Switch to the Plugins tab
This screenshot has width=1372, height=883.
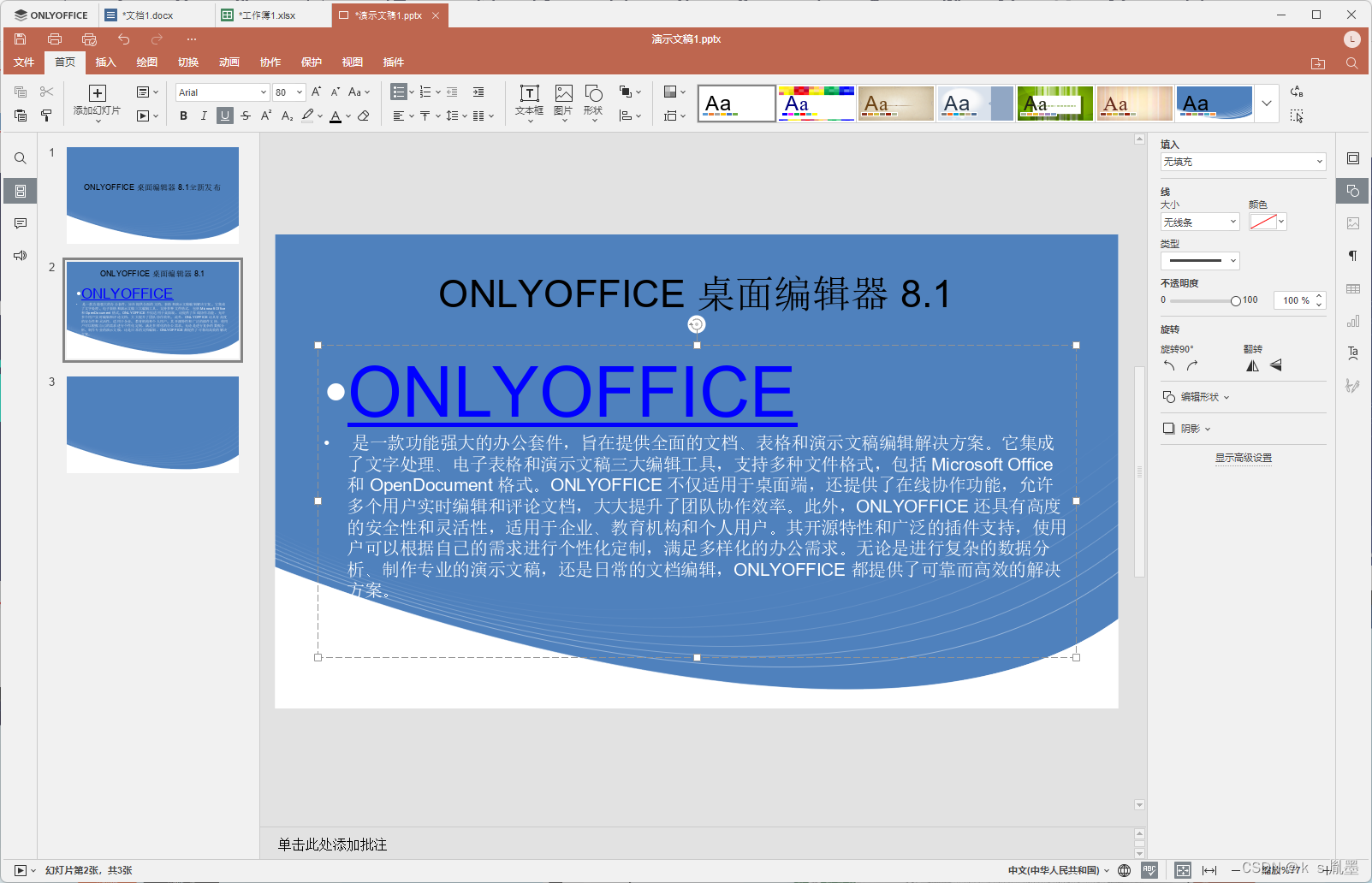(x=393, y=62)
